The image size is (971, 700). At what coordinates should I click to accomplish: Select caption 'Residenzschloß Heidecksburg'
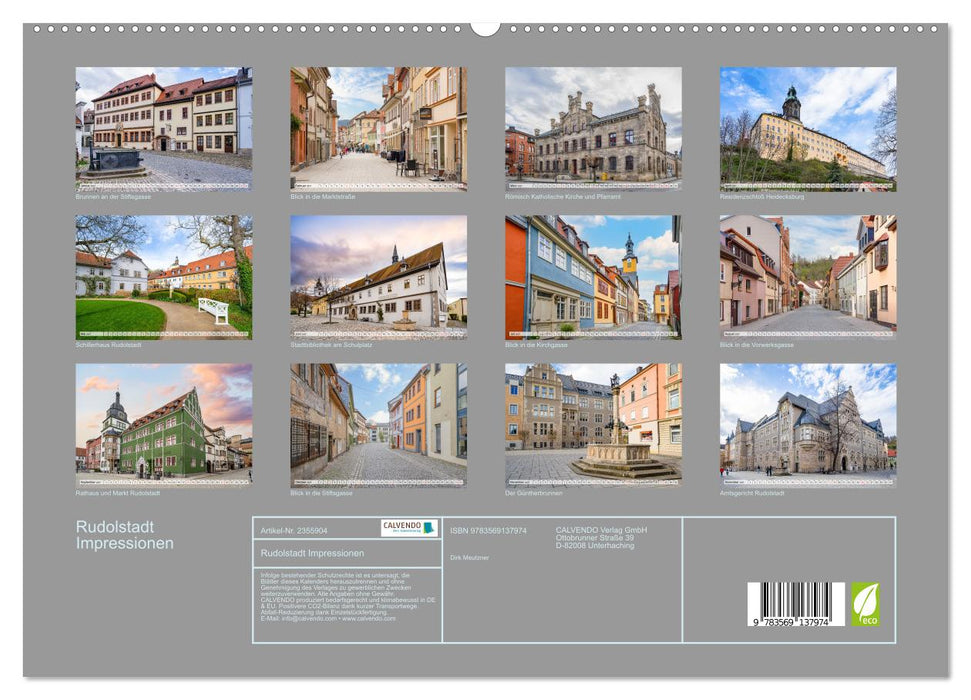[762, 197]
